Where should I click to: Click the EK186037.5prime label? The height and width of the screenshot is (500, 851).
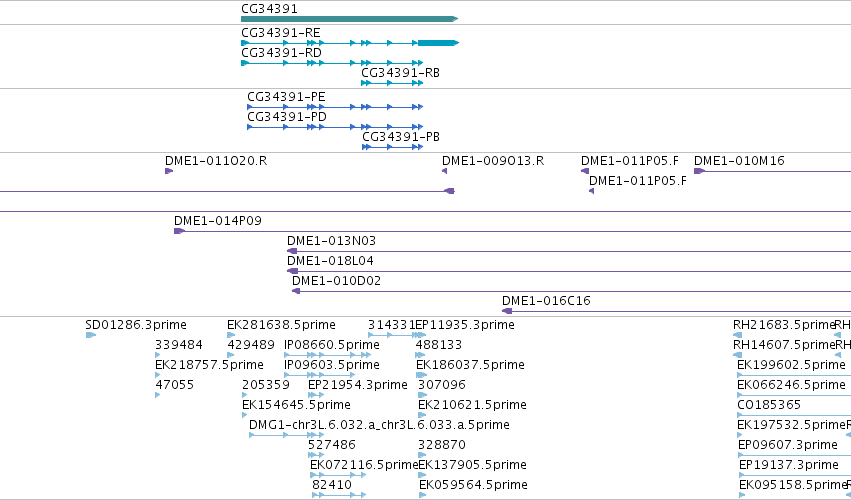coord(471,365)
